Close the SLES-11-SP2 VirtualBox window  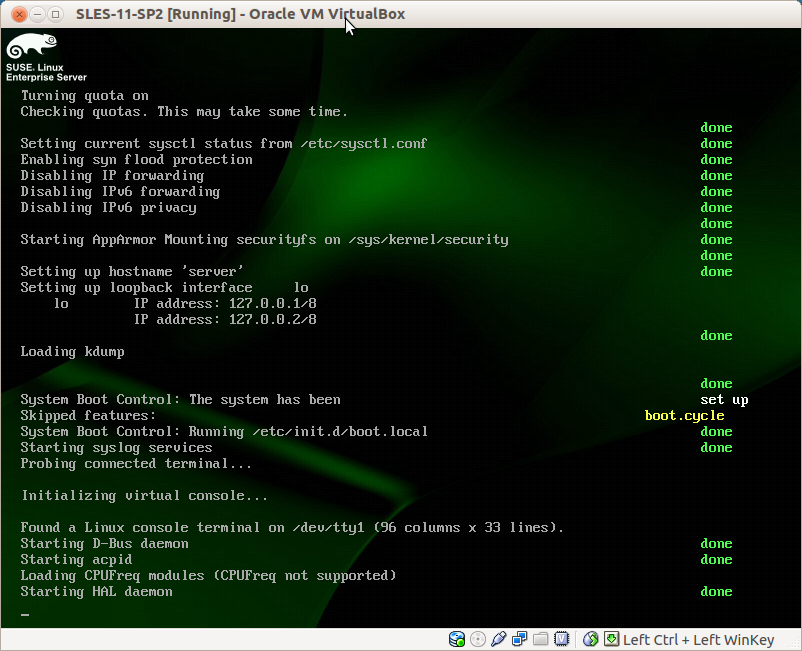[19, 14]
